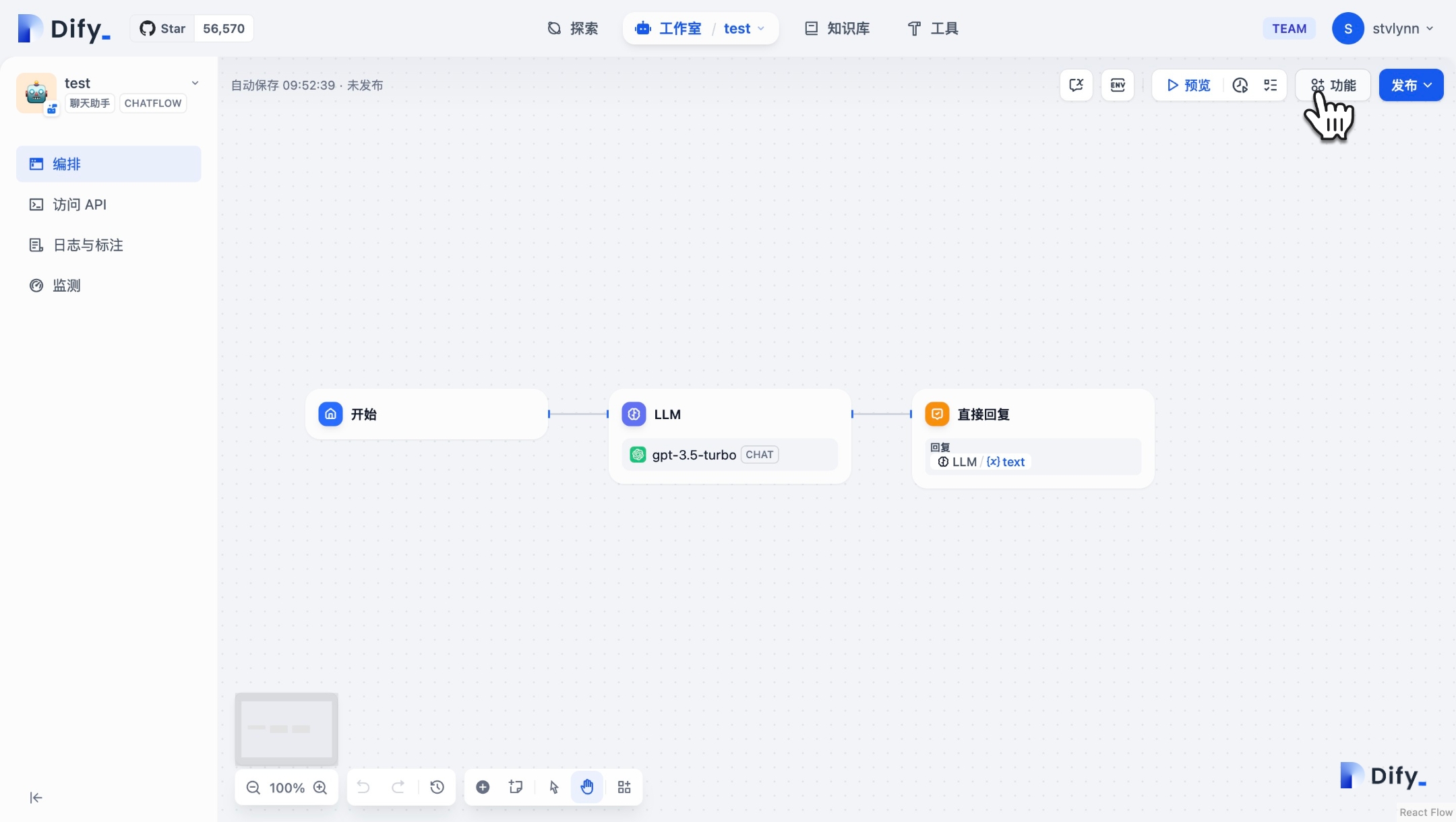Click the ENV environment variables icon

pos(1118,85)
